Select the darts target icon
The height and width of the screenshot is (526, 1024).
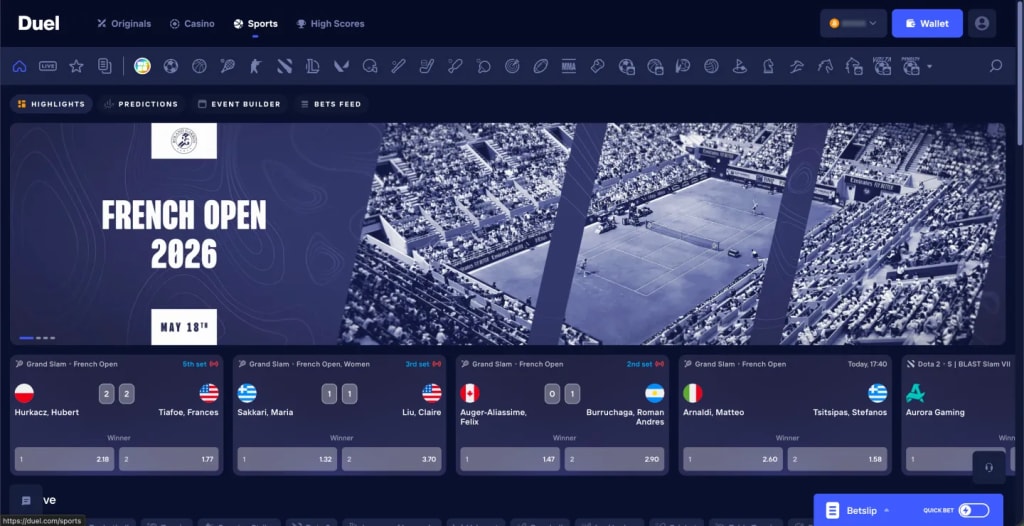(512, 66)
